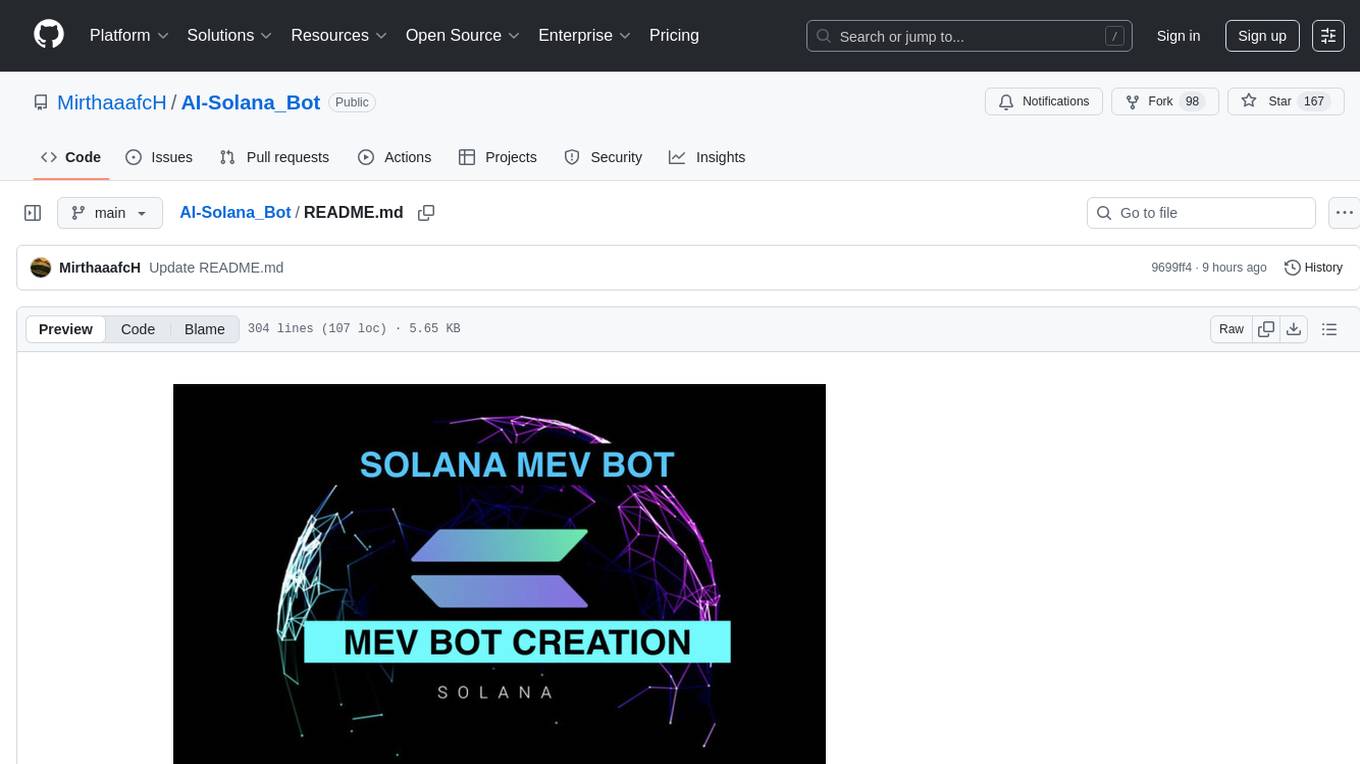Open the Issues tab

(x=159, y=157)
